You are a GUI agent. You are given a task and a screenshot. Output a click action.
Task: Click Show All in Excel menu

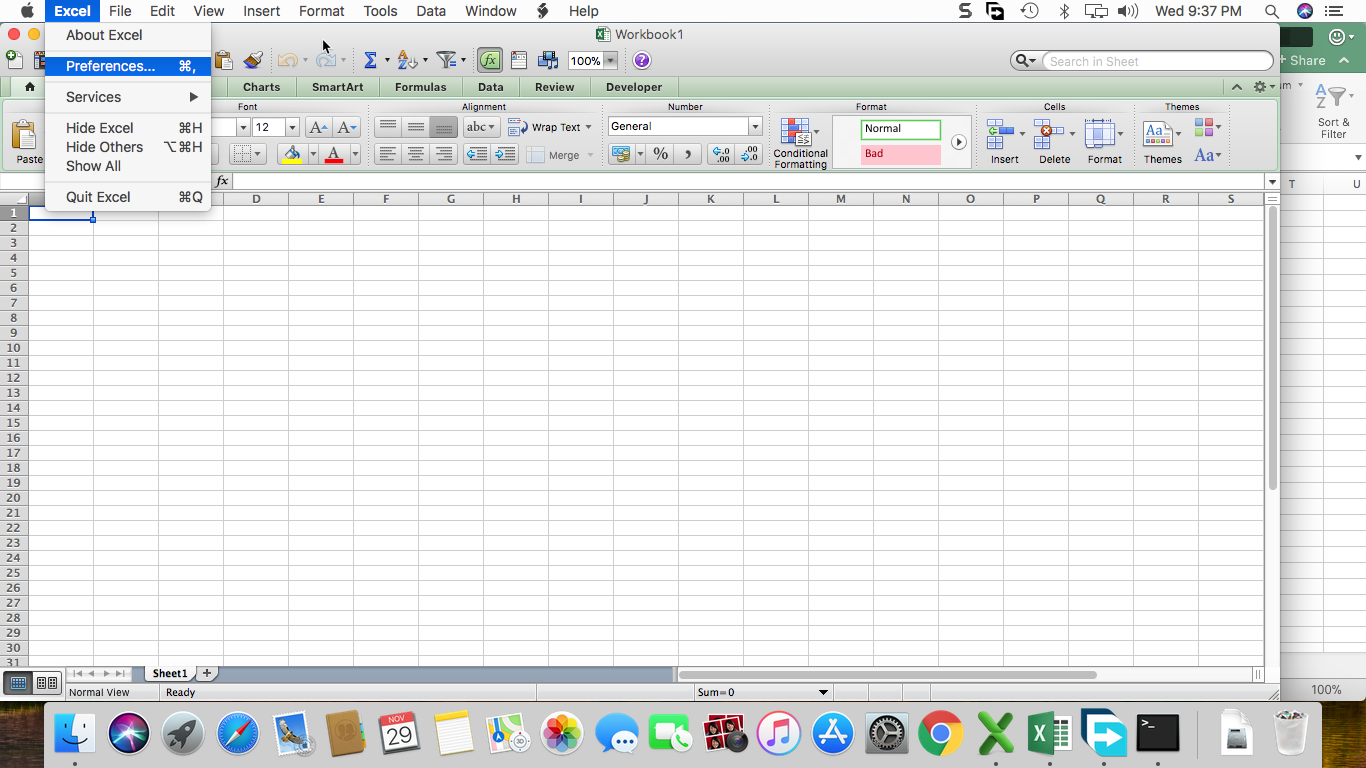click(128, 166)
